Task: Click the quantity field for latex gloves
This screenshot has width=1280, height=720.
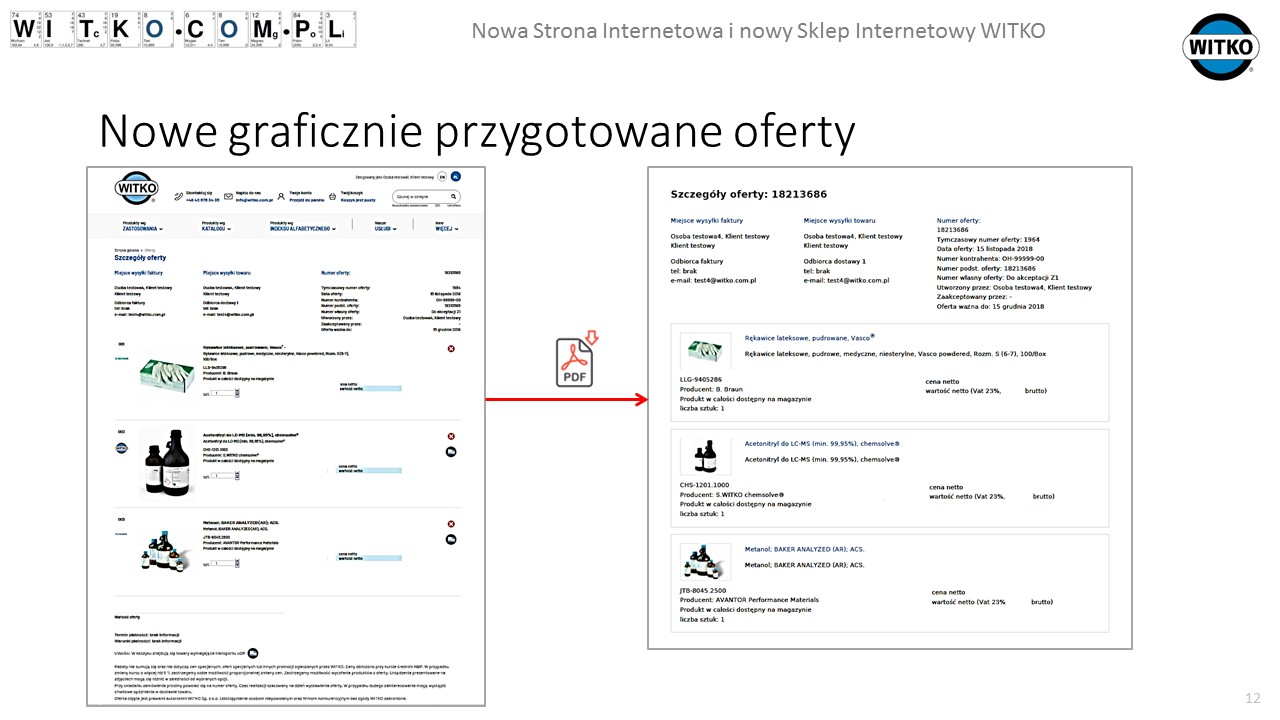Action: pyautogui.click(x=223, y=393)
